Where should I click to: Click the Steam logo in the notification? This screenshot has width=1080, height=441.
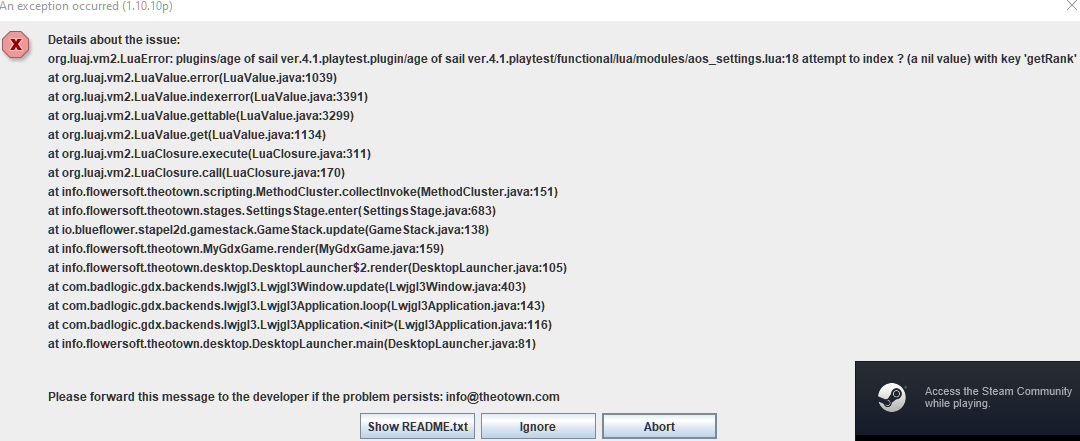[x=891, y=397]
